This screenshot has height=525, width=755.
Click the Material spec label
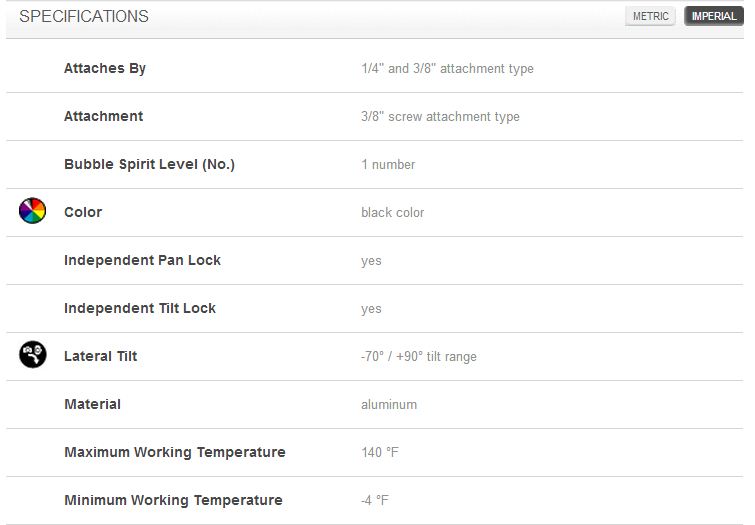(x=92, y=404)
